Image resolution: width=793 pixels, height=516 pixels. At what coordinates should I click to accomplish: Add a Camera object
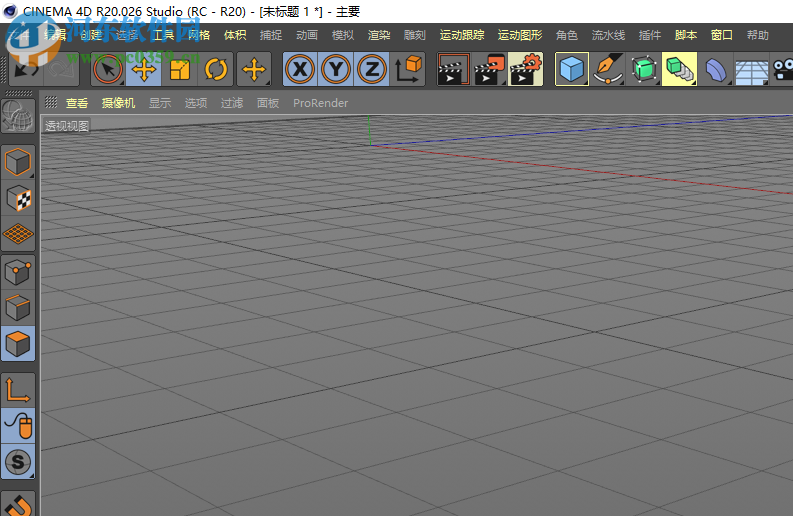(782, 69)
